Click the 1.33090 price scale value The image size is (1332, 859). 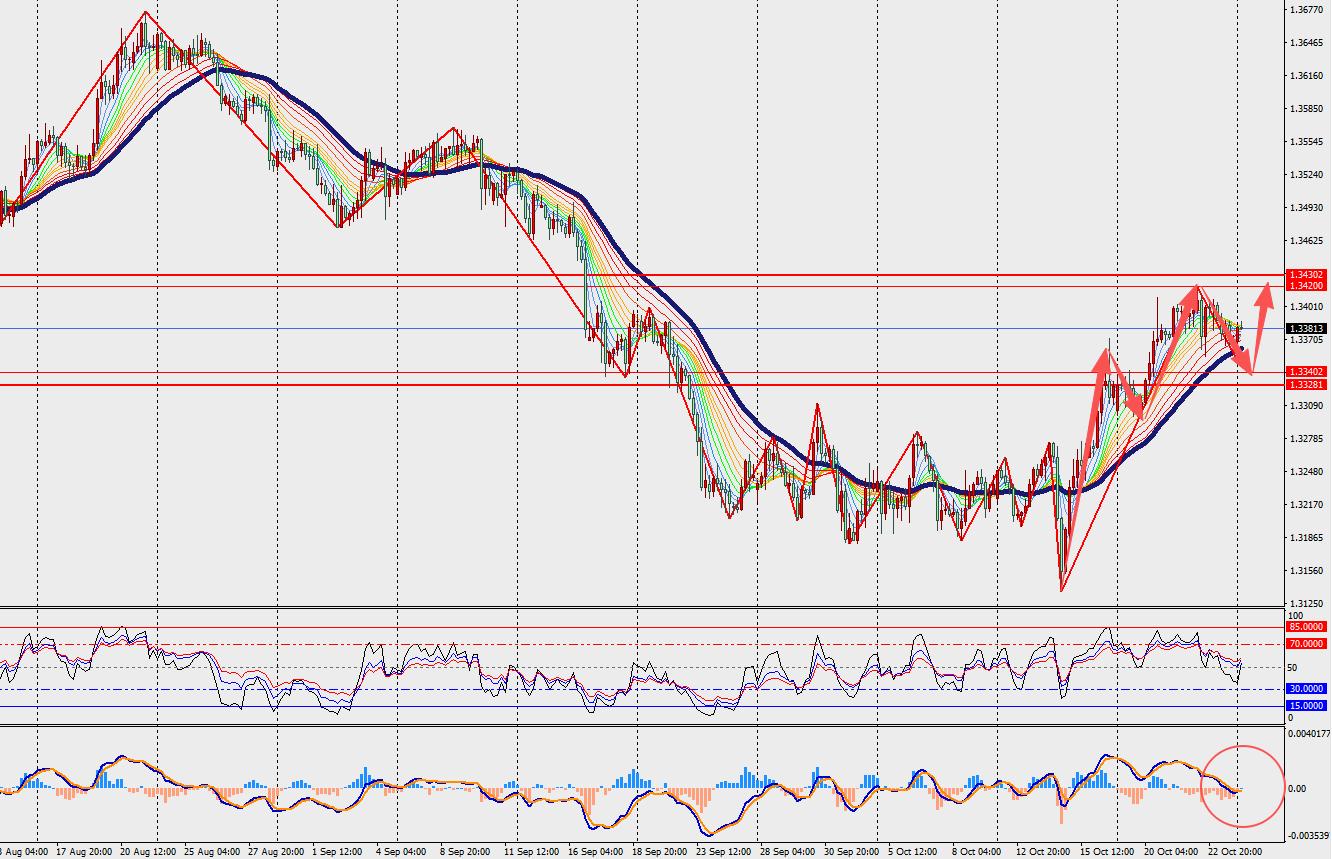1307,406
